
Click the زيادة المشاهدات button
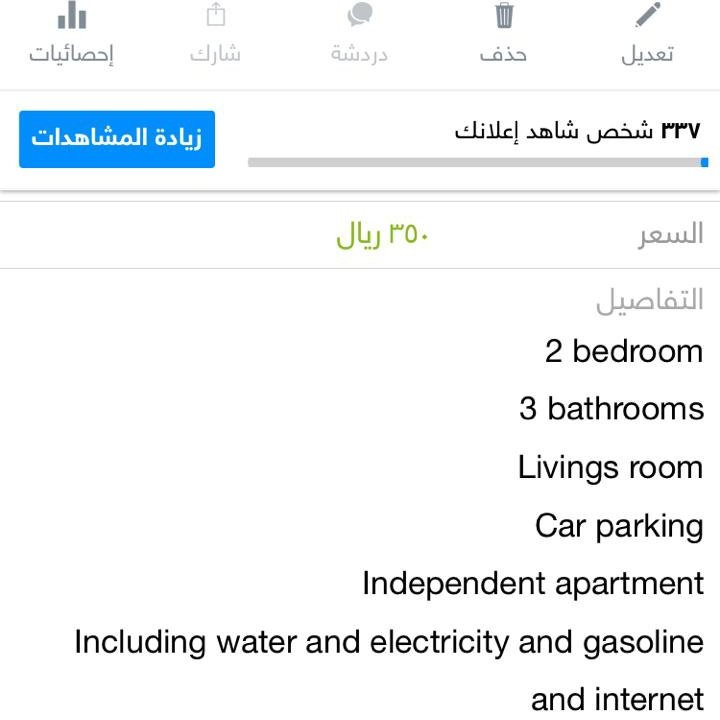pyautogui.click(x=117, y=139)
